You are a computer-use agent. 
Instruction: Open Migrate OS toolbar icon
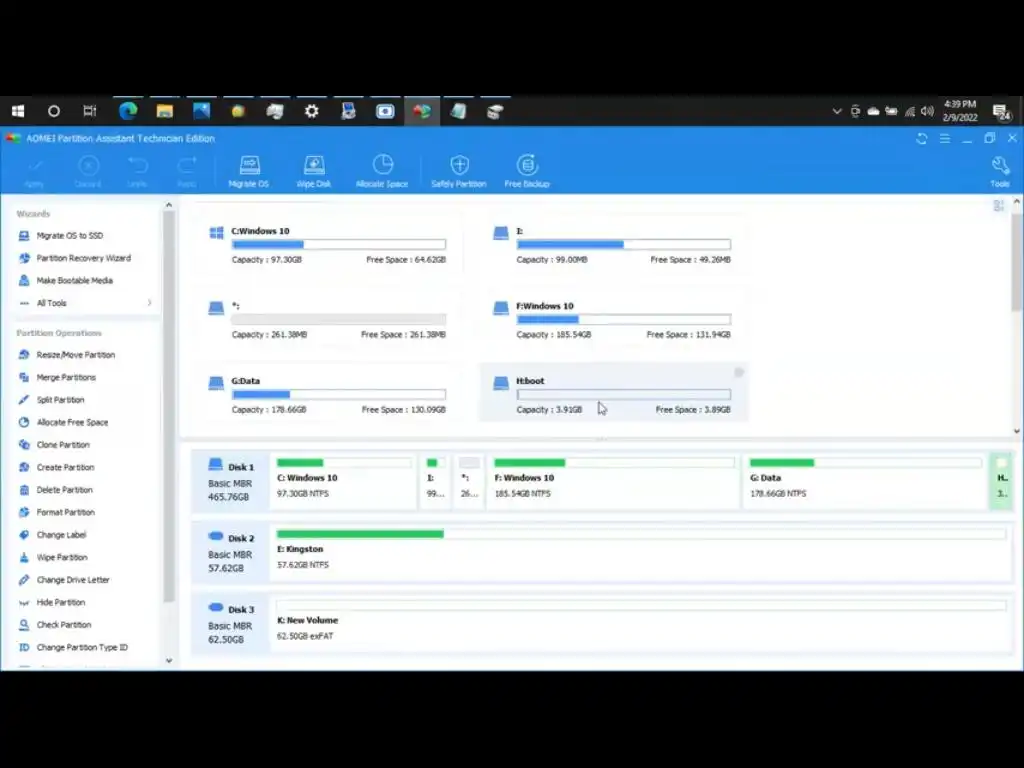tap(249, 171)
